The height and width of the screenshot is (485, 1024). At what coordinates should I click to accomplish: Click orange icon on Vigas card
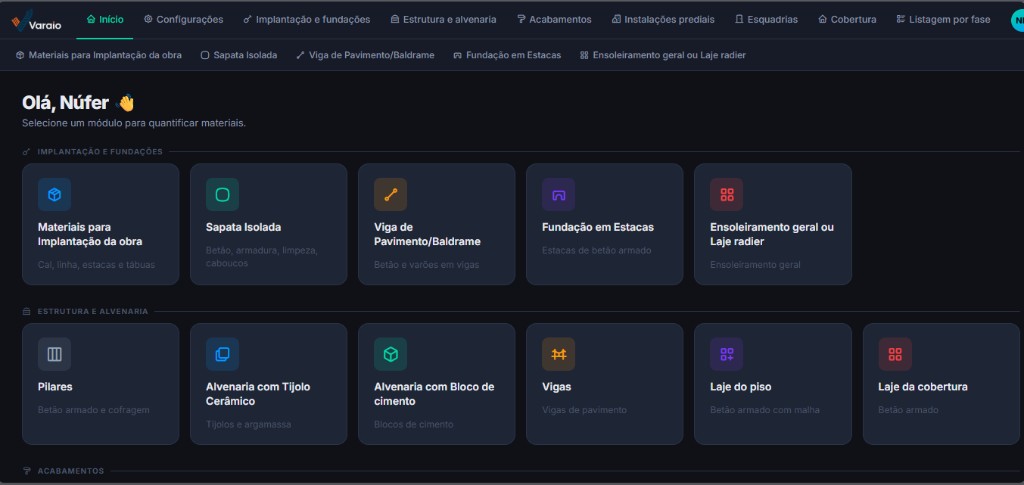point(558,354)
